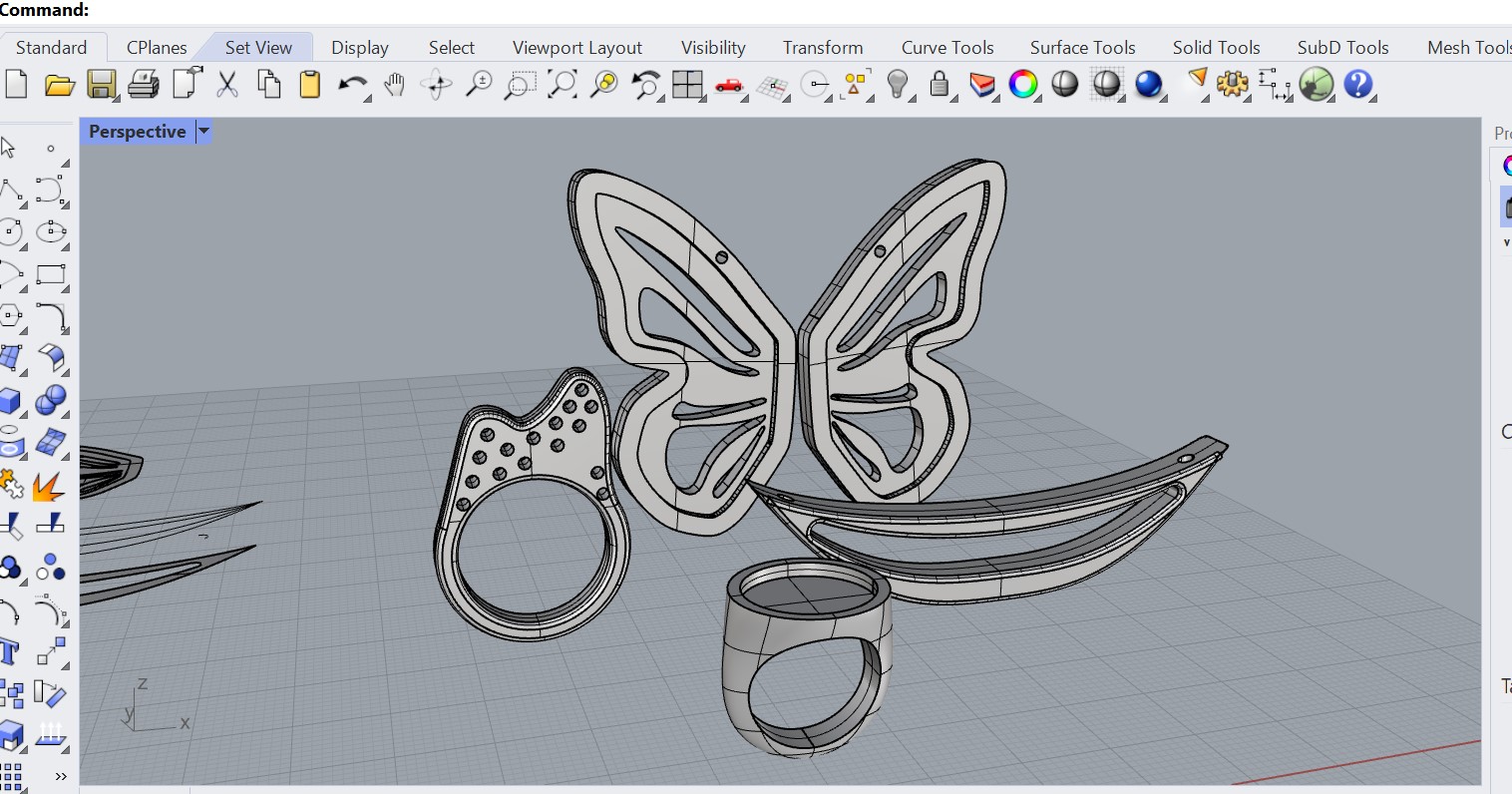Click the Dimension tool icon
The width and height of the screenshot is (1512, 794).
tap(1274, 85)
